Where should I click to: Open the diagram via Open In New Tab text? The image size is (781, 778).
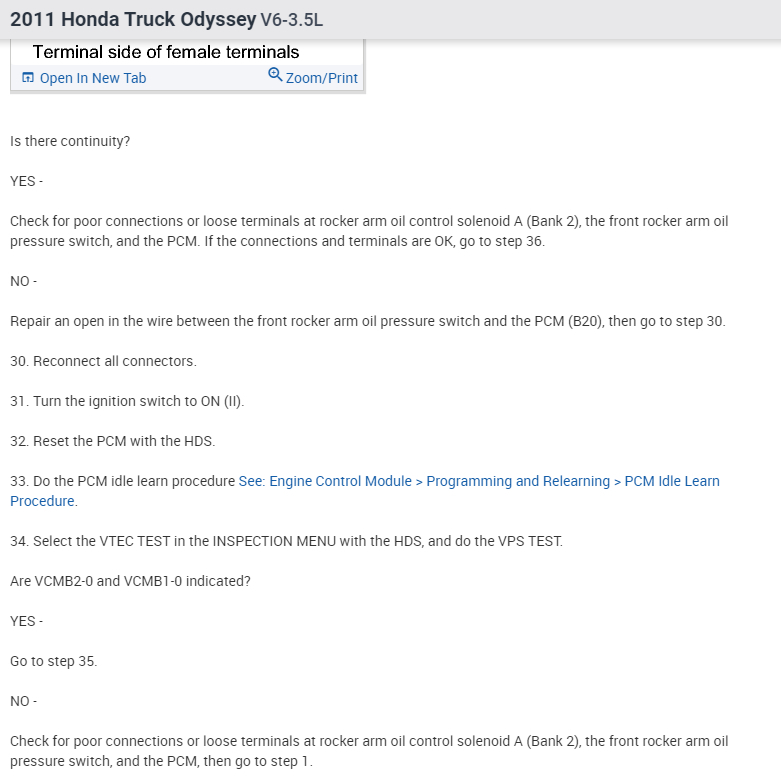[92, 78]
